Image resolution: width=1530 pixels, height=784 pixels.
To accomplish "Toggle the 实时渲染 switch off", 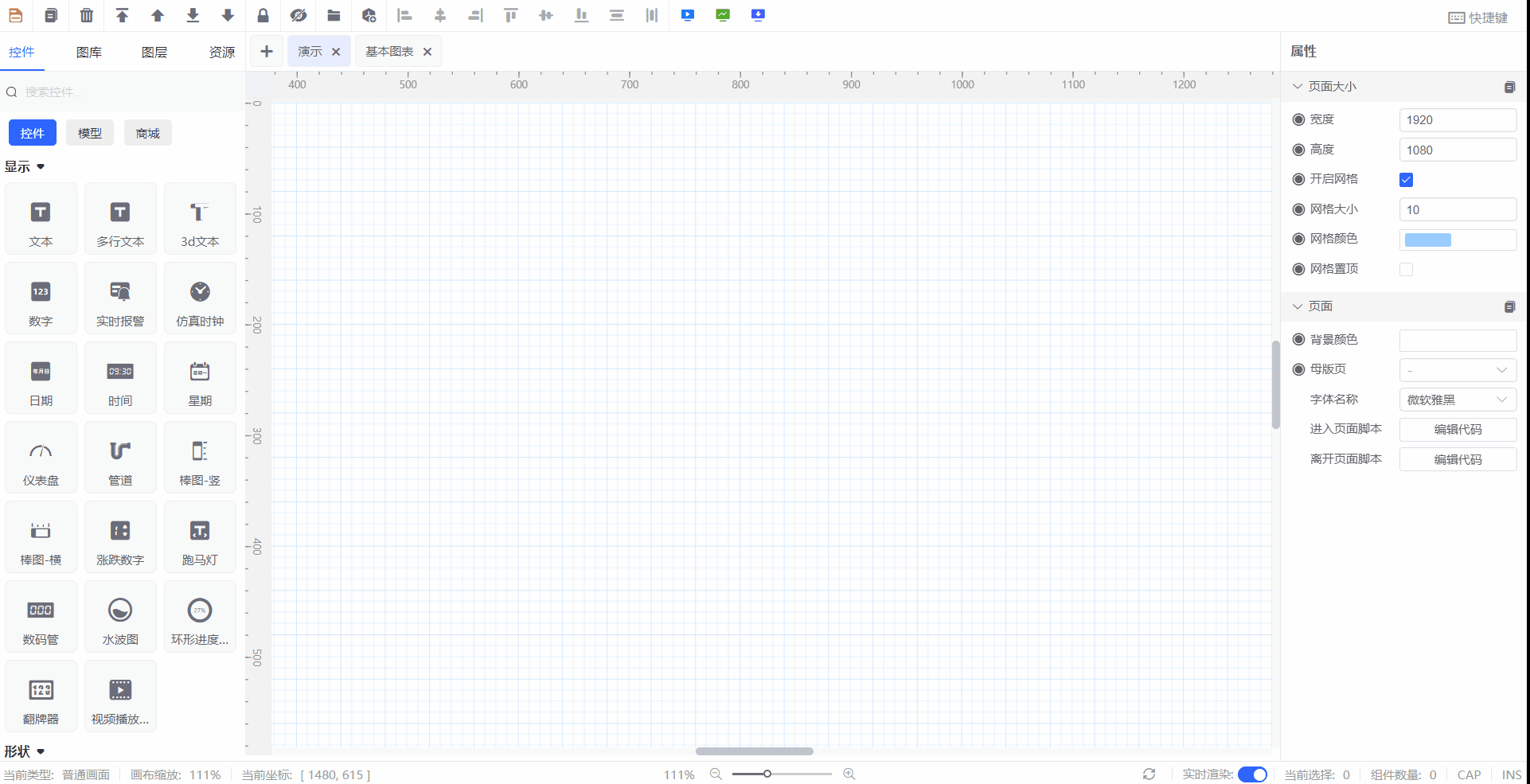I will click(x=1252, y=774).
